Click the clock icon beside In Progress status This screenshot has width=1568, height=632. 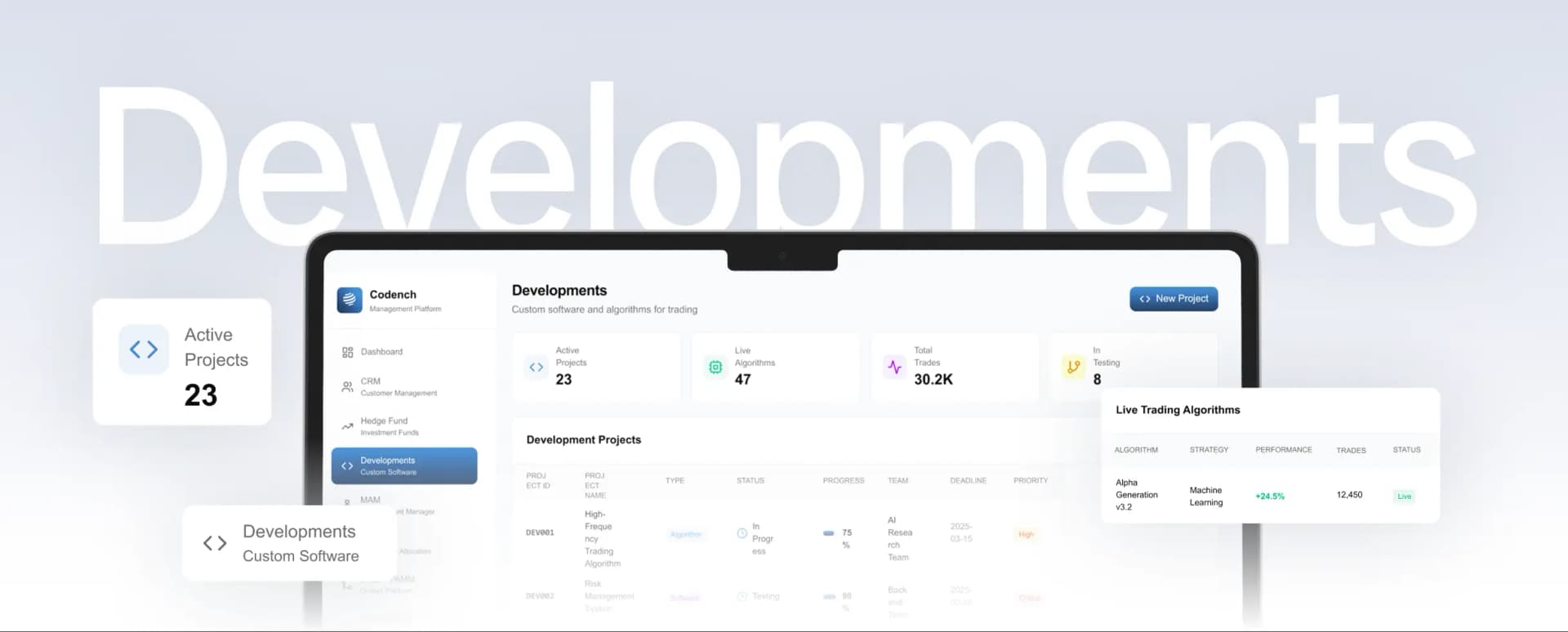point(742,533)
